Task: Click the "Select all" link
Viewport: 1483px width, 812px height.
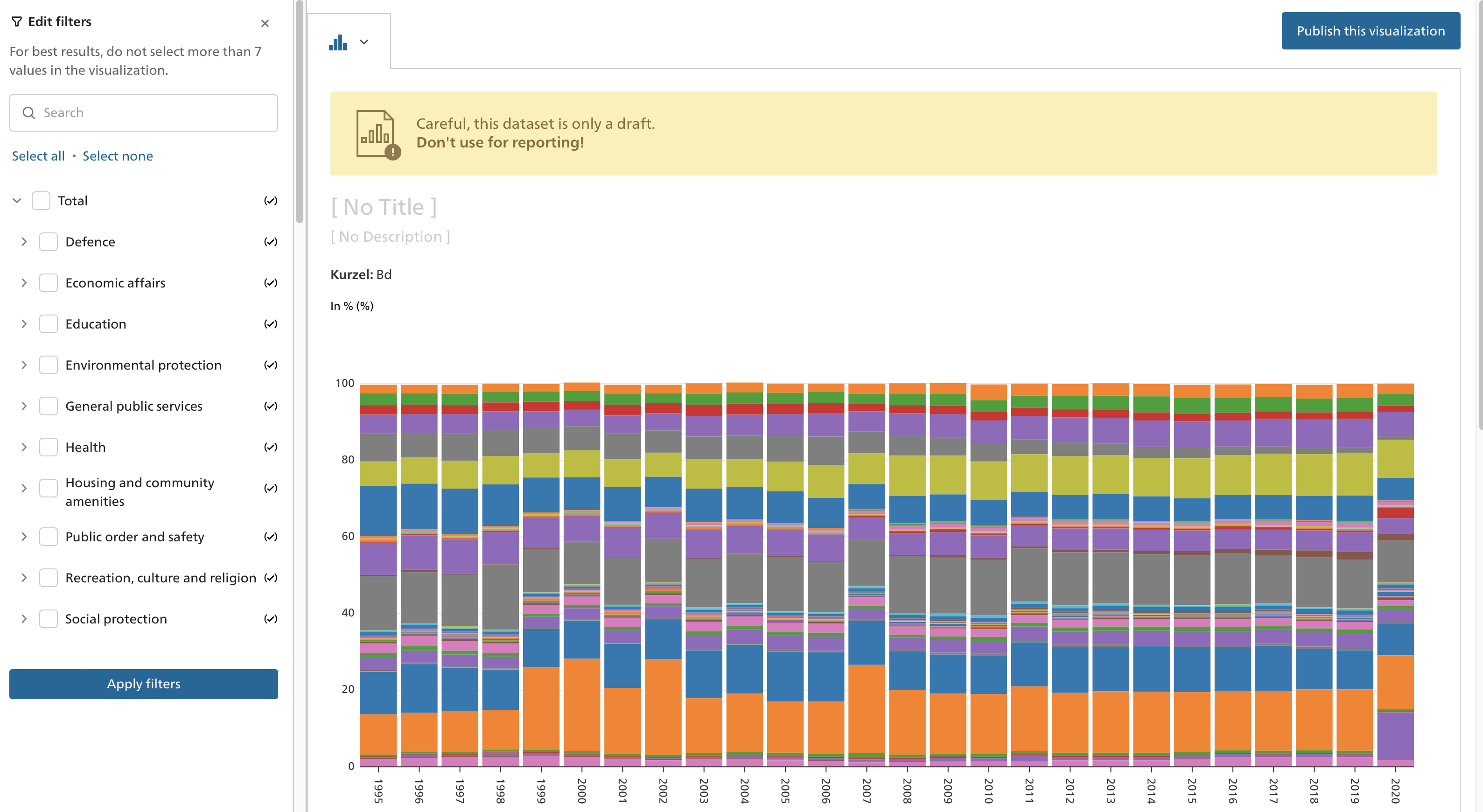Action: coord(38,155)
